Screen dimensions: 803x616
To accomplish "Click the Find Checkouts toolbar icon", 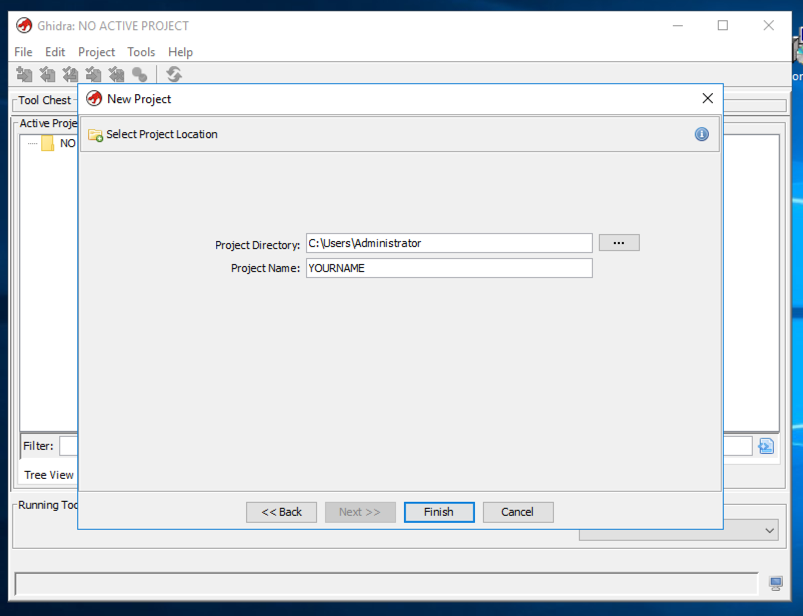I will point(139,74).
